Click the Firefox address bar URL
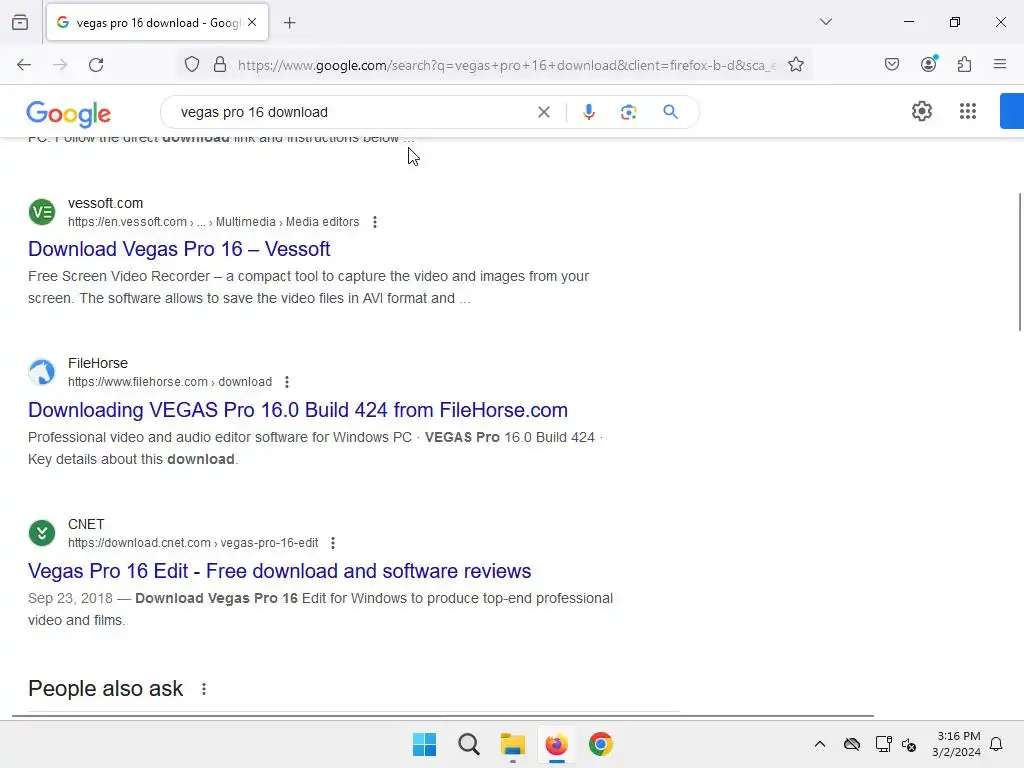This screenshot has width=1024, height=768. click(x=507, y=65)
